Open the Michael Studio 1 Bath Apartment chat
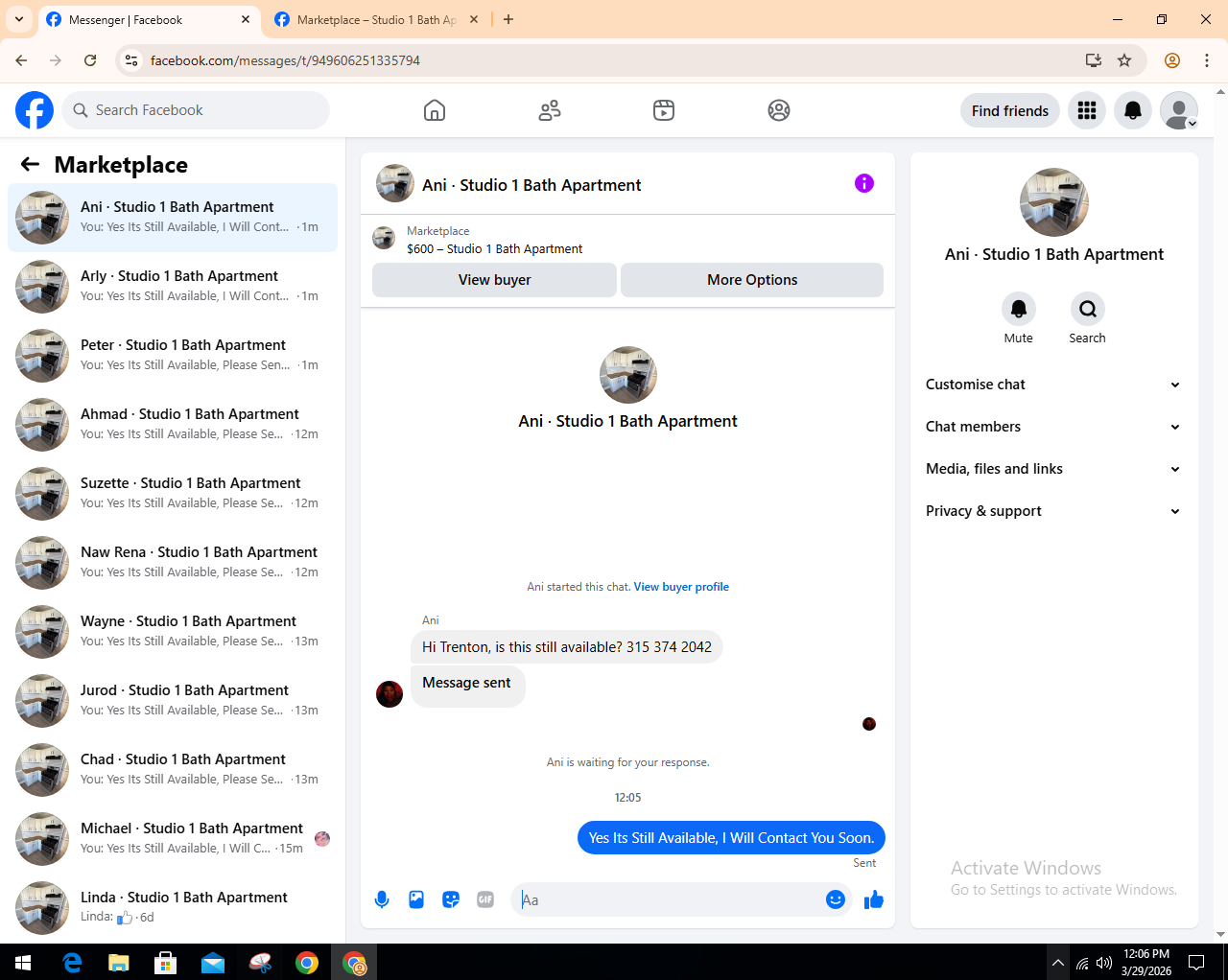Screen dimensions: 1228x980 [173, 839]
